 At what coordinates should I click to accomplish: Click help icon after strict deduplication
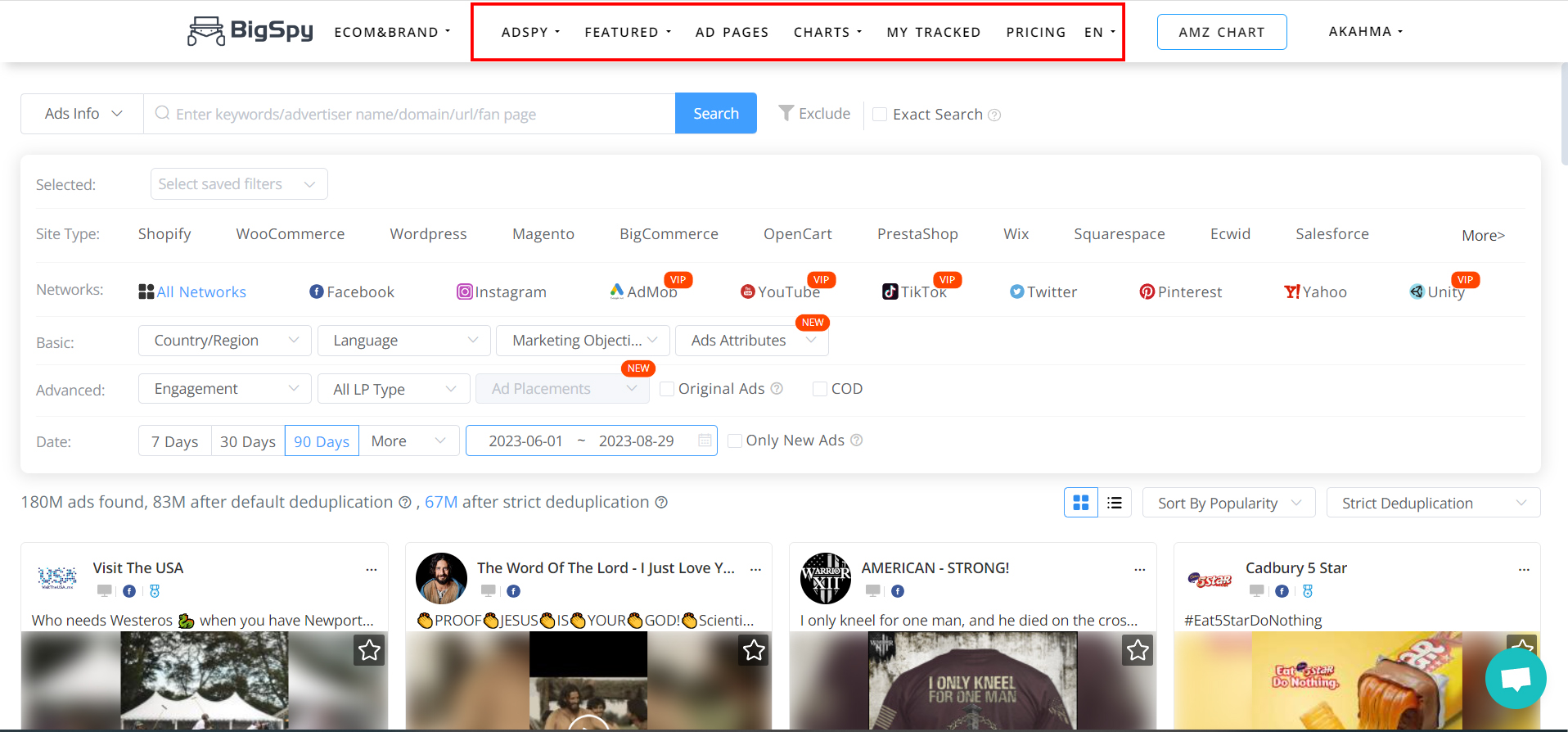coord(661,502)
